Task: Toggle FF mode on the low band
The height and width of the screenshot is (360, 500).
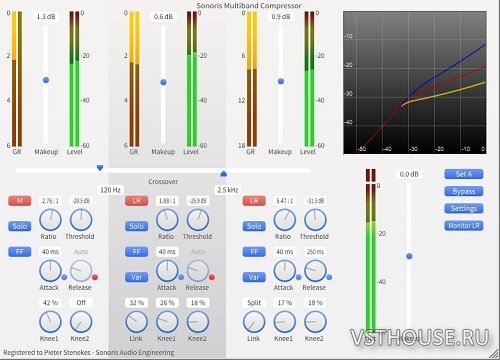Action: point(20,252)
